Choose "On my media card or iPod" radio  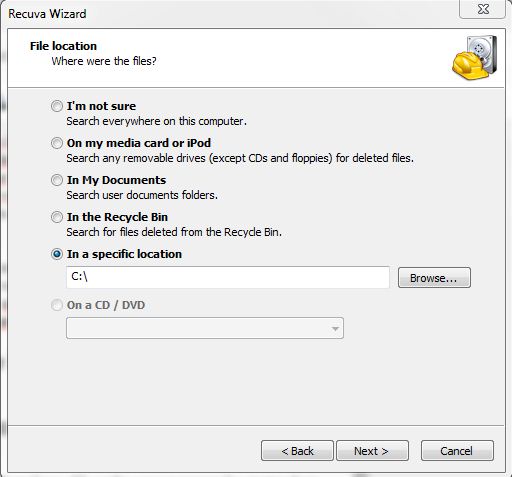pyautogui.click(x=57, y=143)
